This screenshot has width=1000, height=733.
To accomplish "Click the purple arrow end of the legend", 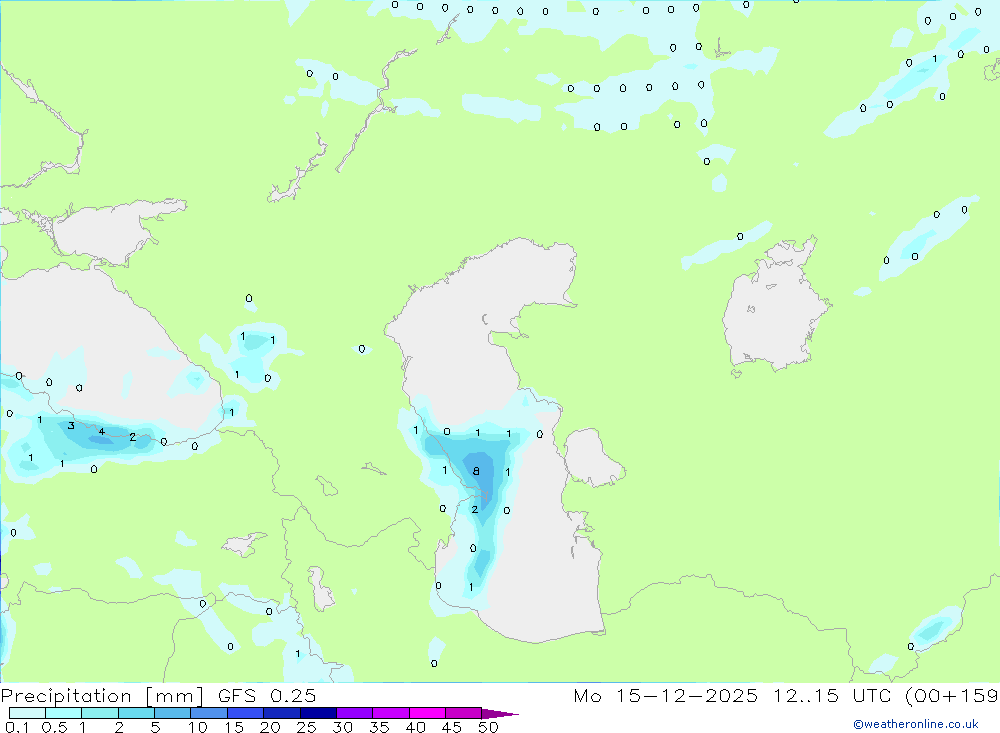I will click(x=500, y=714).
